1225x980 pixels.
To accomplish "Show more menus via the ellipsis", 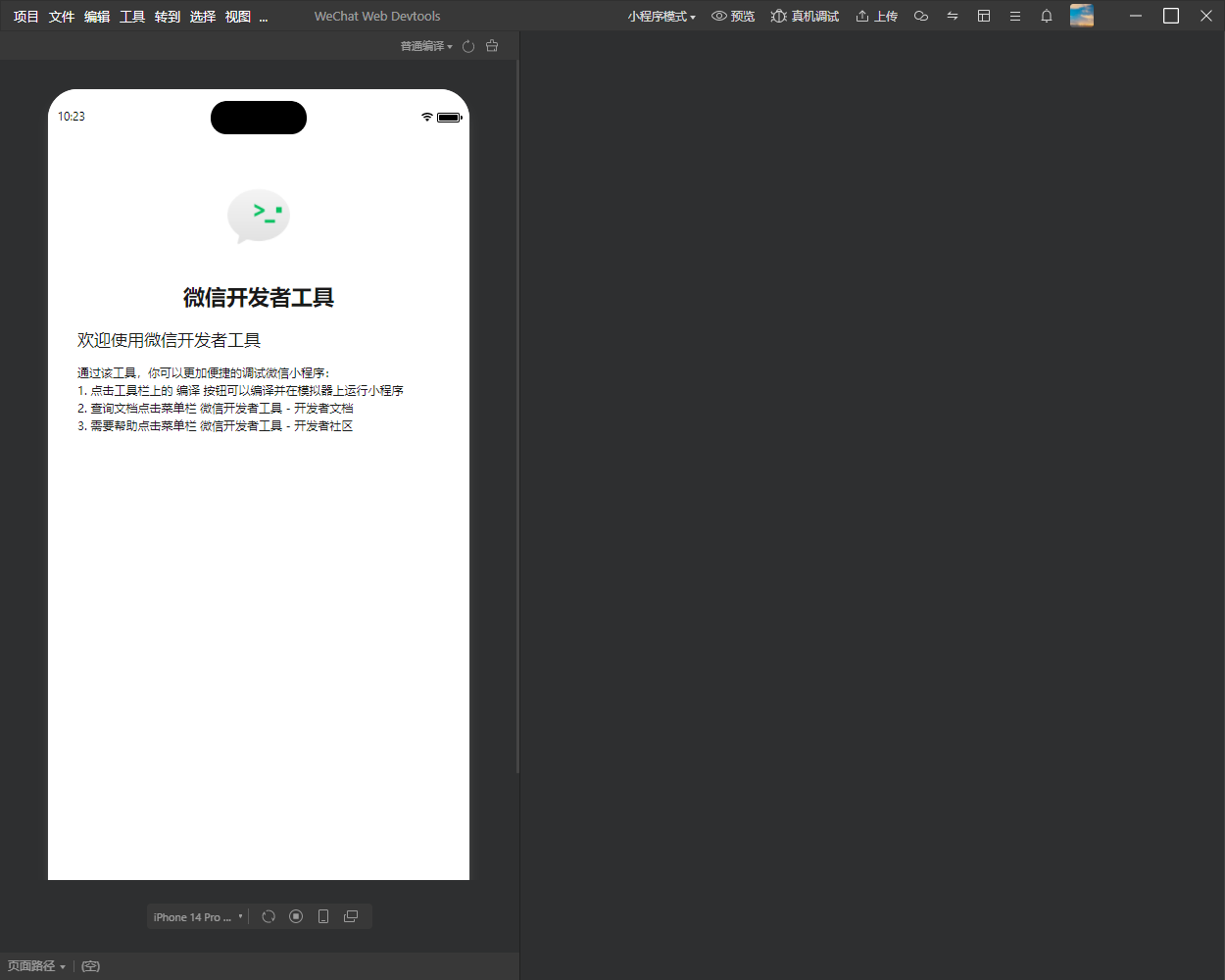I will [x=264, y=17].
